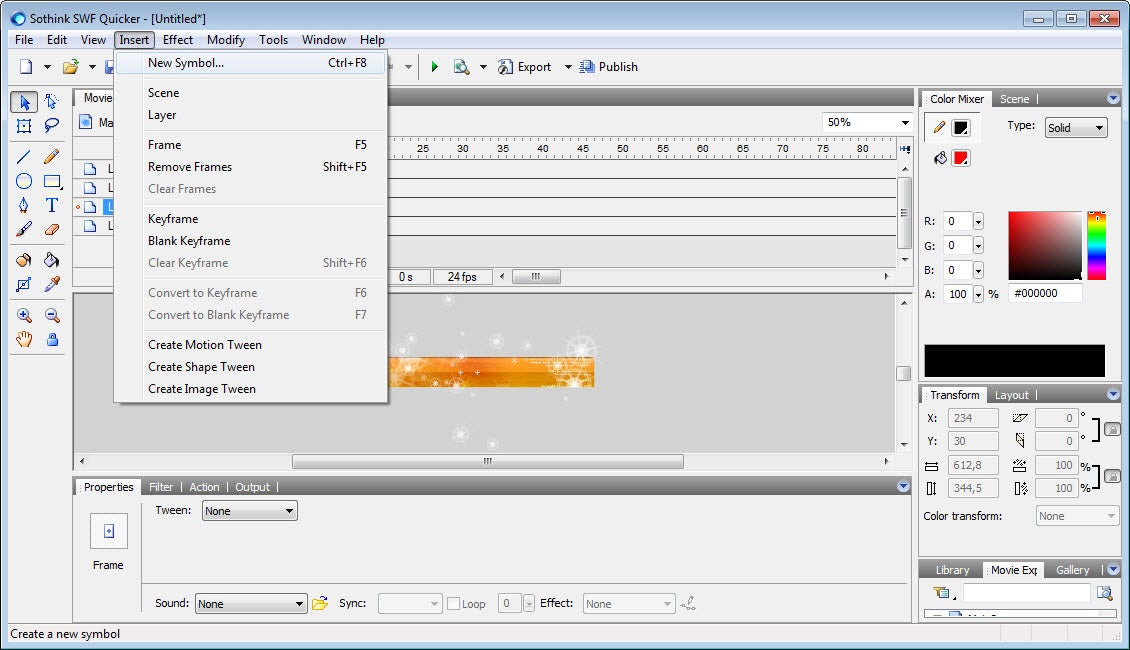Switch to the Filter tab
The image size is (1130, 650).
tap(161, 487)
